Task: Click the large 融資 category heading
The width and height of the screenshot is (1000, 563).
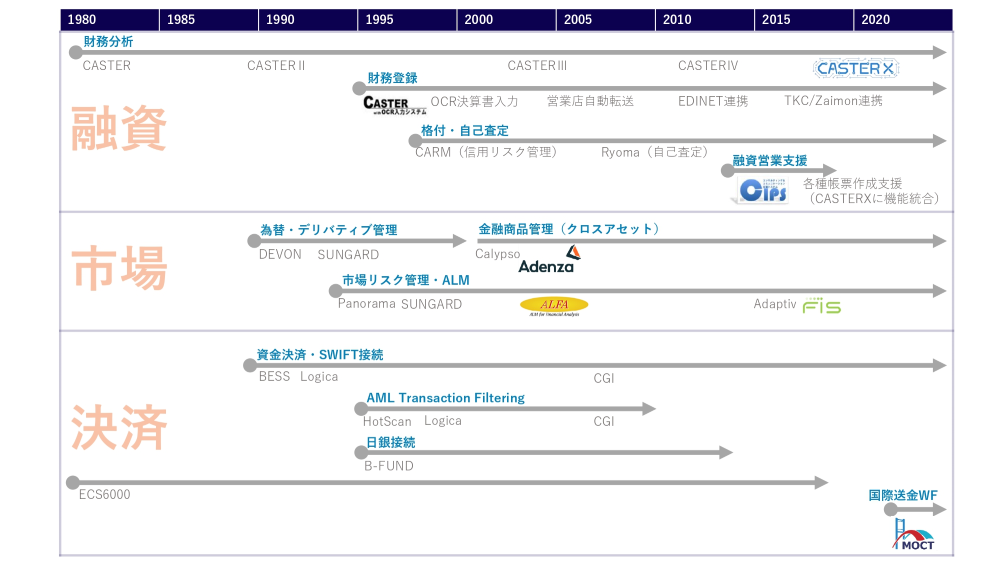Action: coord(119,129)
